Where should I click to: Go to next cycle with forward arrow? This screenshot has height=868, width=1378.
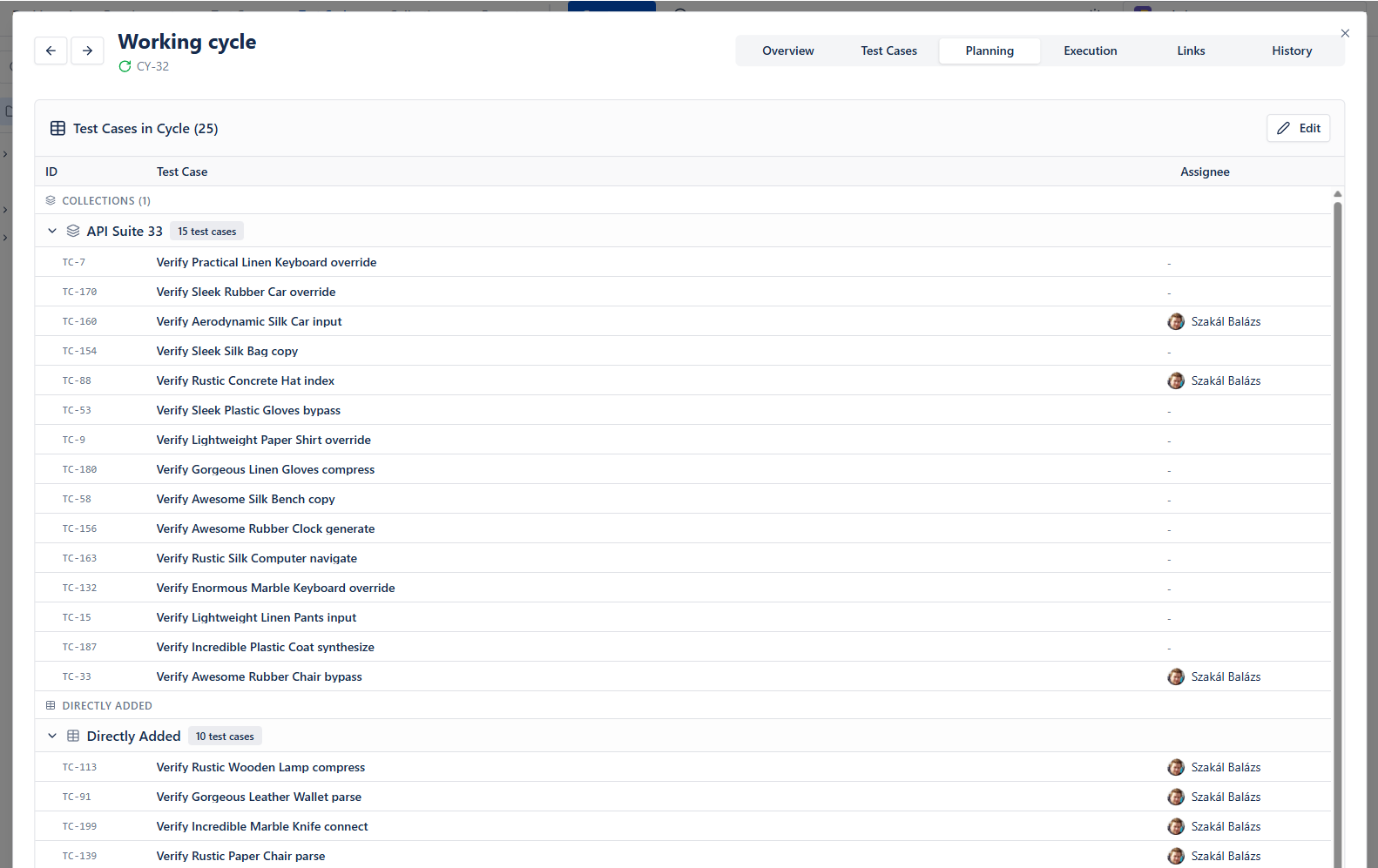tap(87, 50)
